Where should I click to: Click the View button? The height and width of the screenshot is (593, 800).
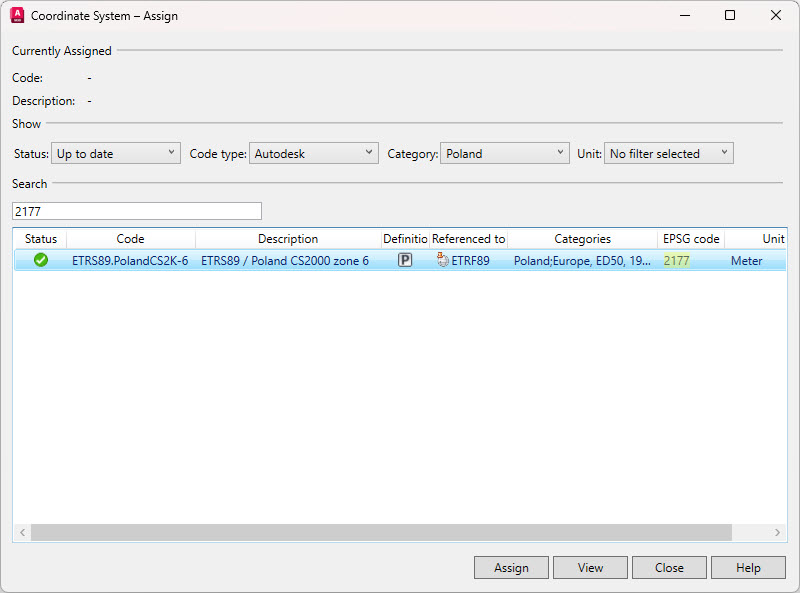pos(590,568)
